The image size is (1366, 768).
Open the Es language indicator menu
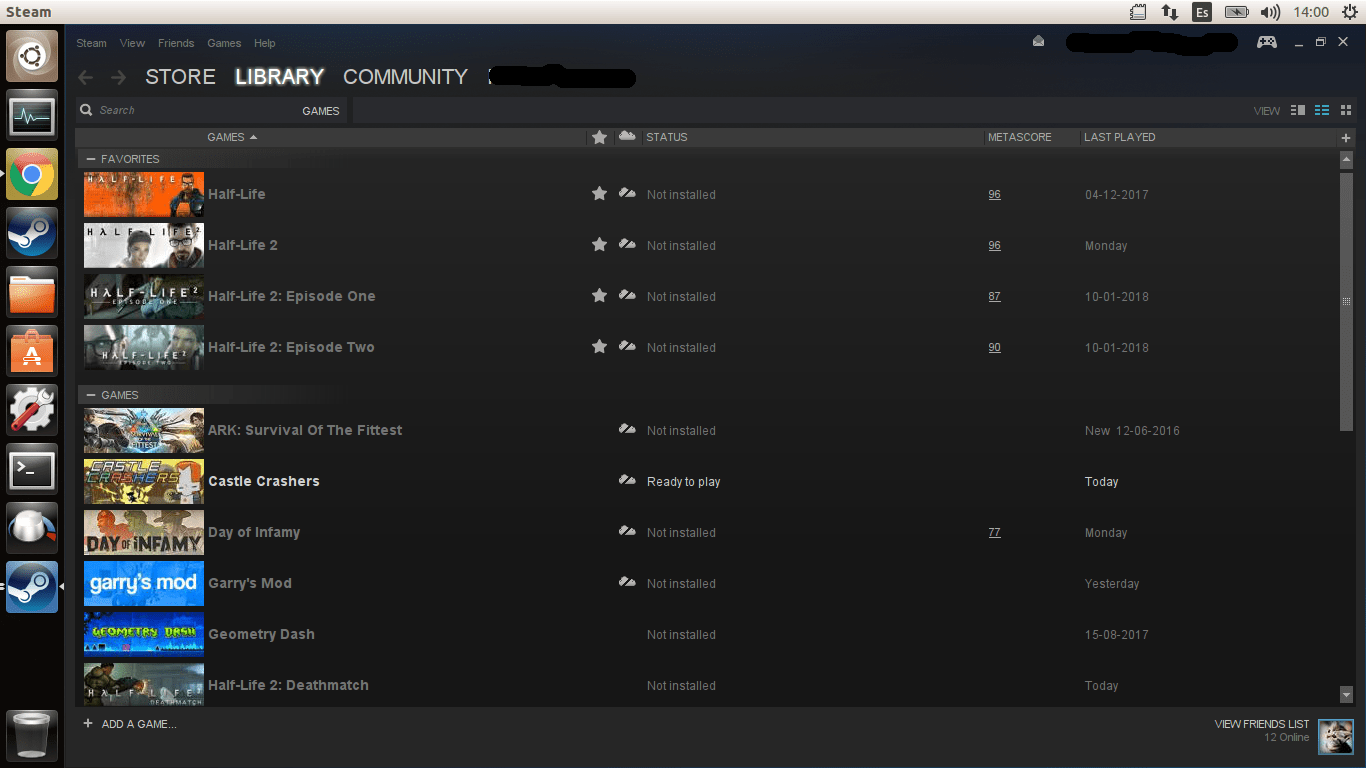1202,12
